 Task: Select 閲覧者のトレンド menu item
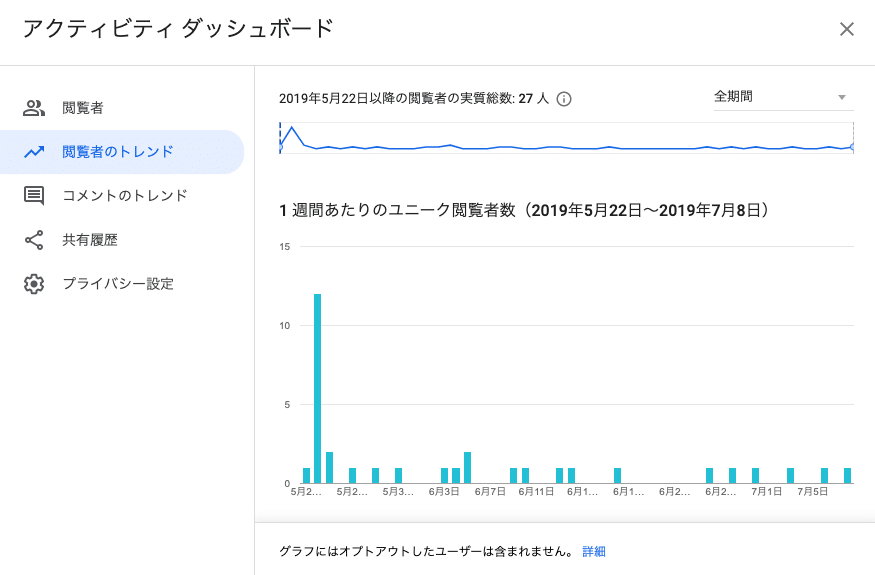[x=122, y=152]
